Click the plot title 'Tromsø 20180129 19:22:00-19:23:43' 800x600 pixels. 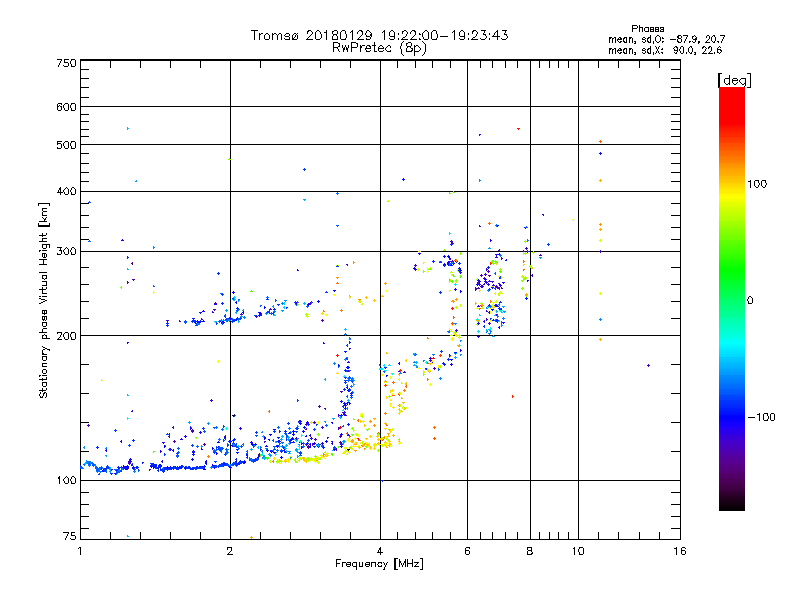pyautogui.click(x=379, y=35)
